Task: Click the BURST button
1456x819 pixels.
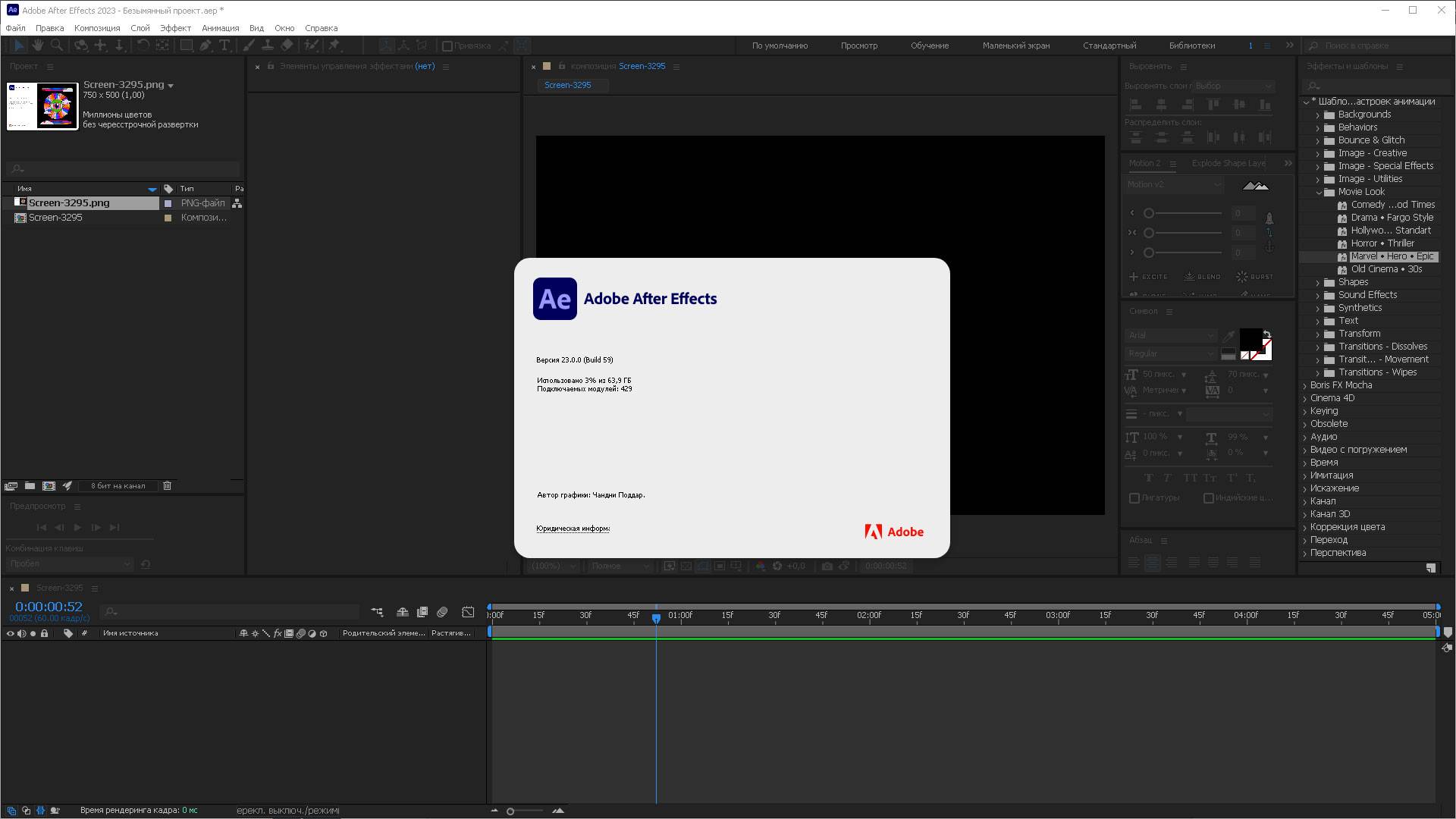Action: (x=1254, y=277)
